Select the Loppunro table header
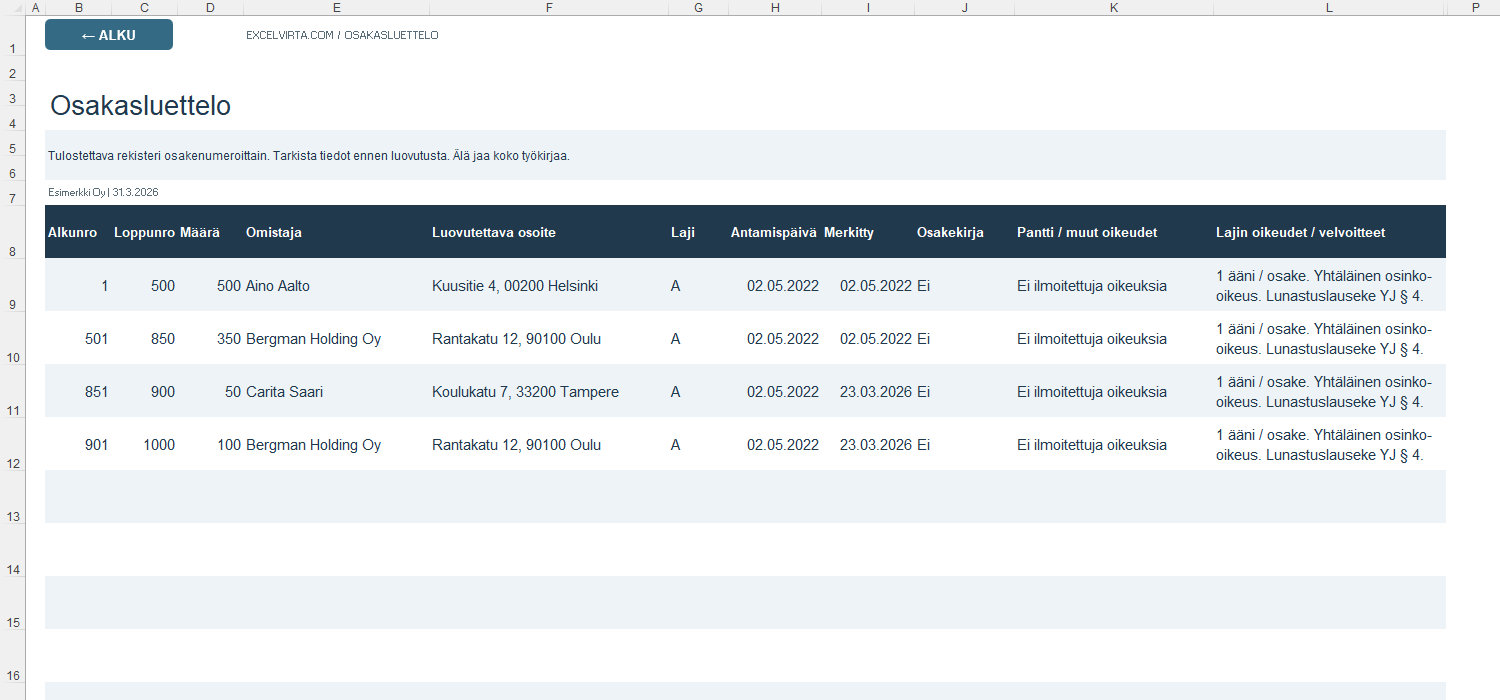Screen dimensions: 1500x700 click(x=145, y=232)
